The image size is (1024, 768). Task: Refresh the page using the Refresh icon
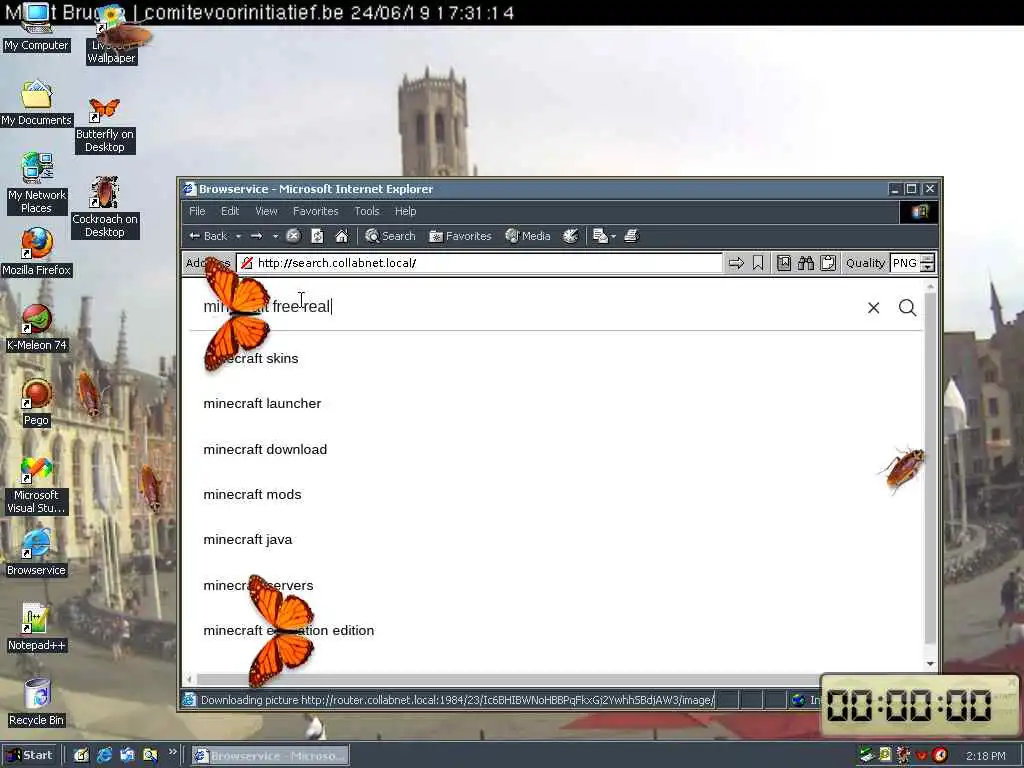click(x=317, y=236)
